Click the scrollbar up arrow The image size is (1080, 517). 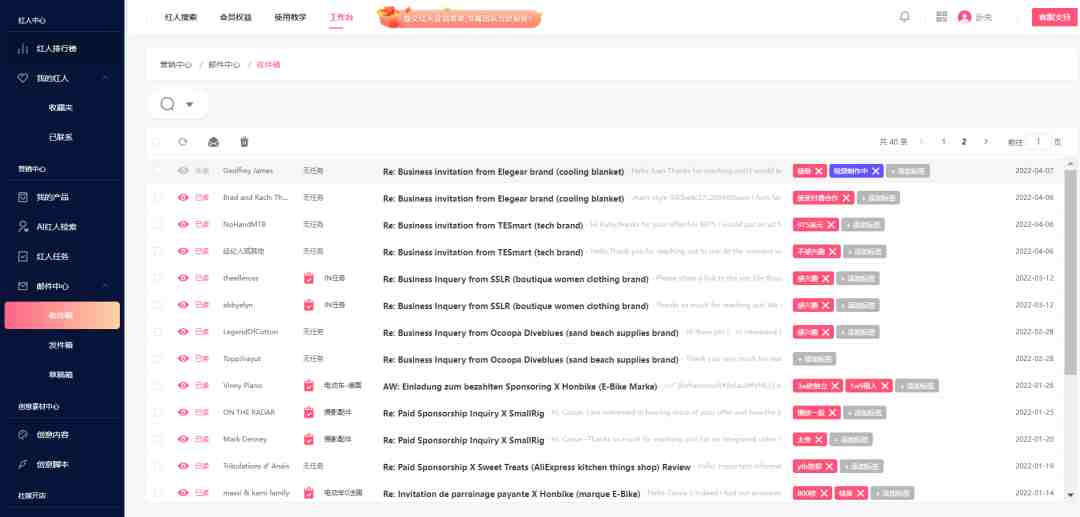1070,164
